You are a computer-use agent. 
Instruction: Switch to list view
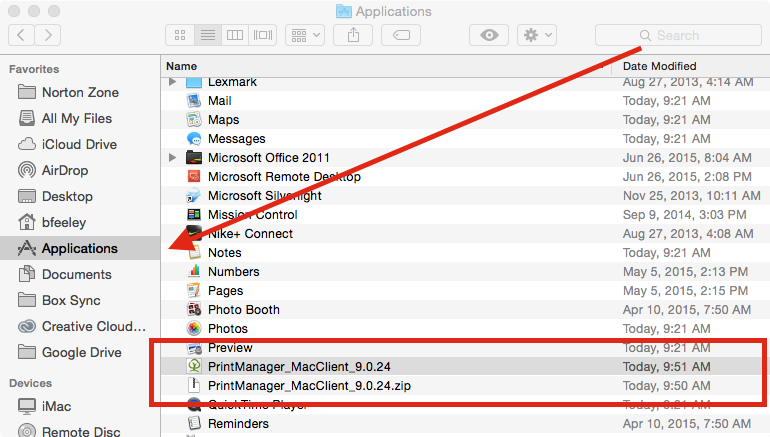208,35
